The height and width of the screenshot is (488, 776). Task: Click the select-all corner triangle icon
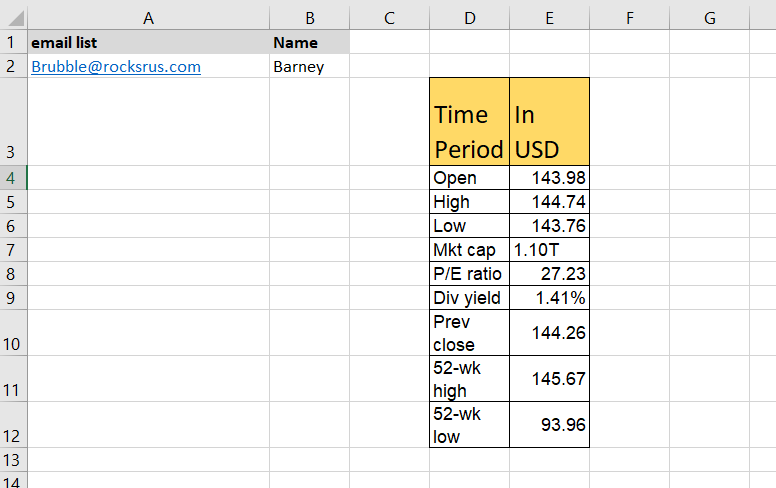[16, 19]
